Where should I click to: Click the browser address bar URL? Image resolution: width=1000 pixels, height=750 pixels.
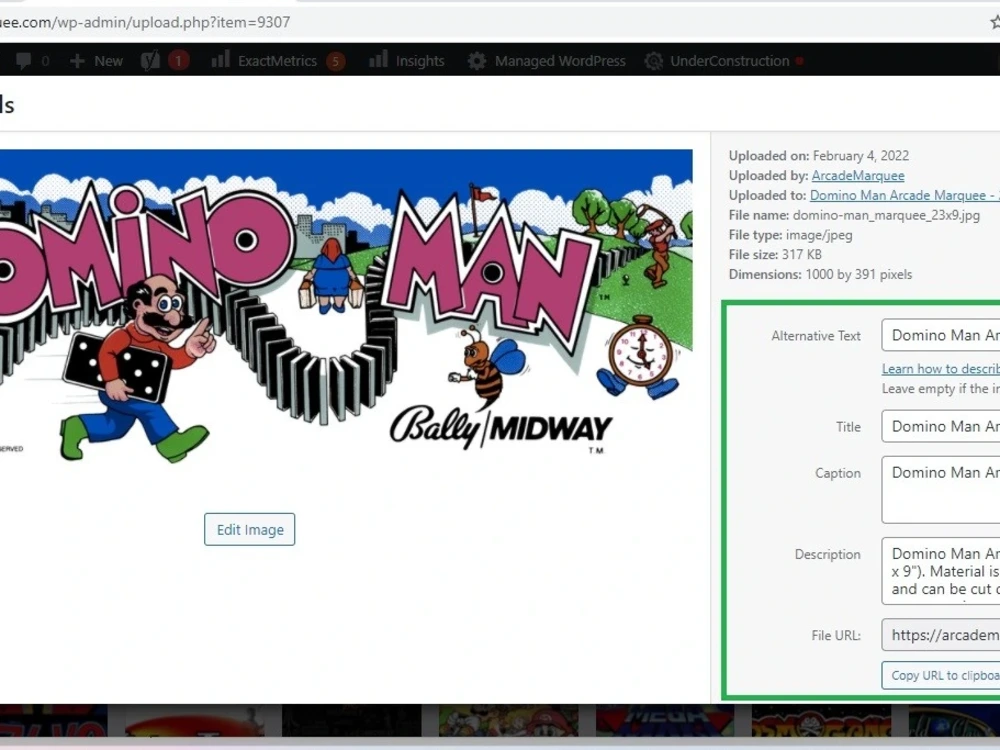145,22
